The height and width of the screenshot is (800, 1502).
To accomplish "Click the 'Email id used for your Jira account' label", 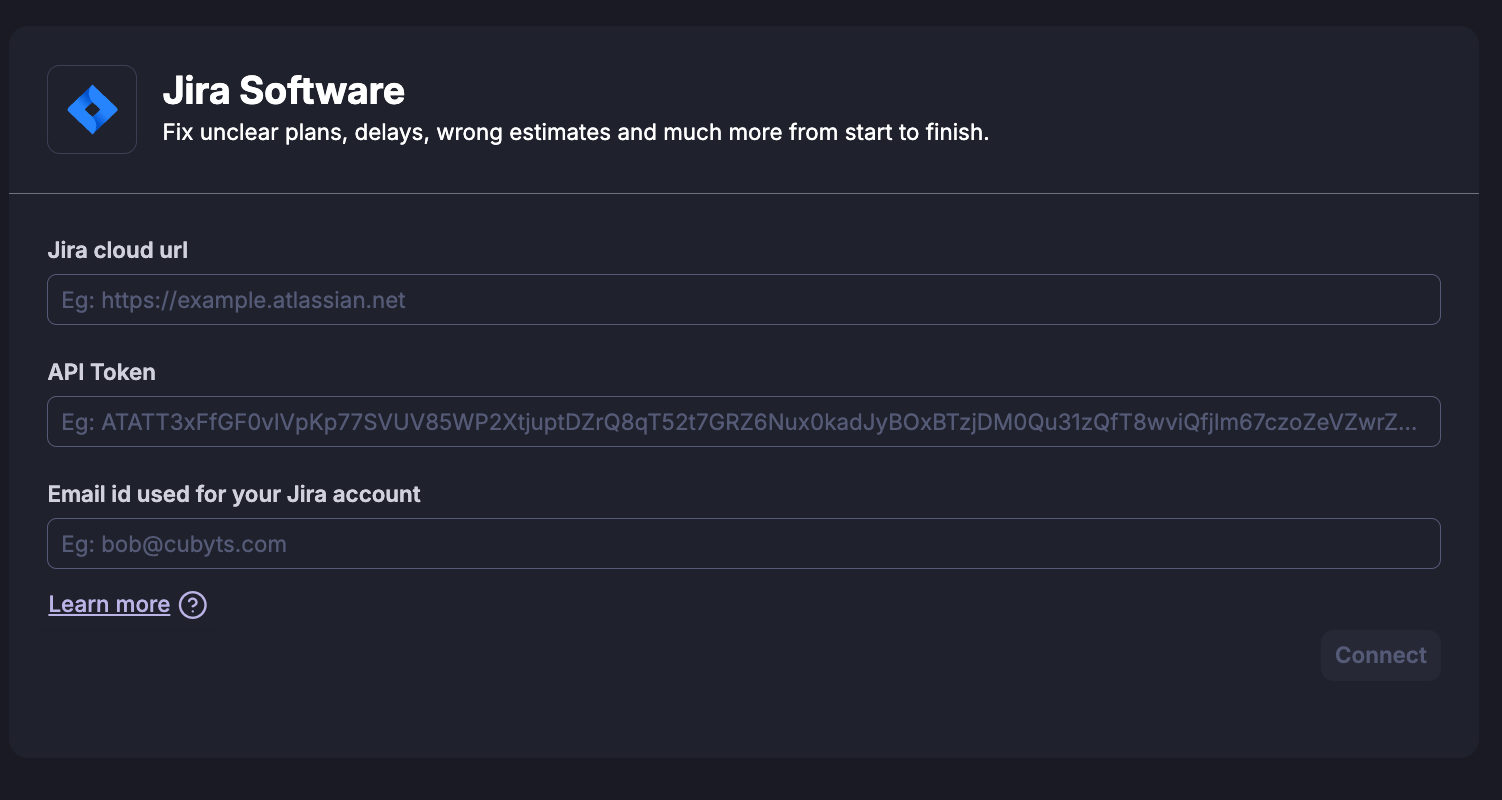I will (x=235, y=495).
